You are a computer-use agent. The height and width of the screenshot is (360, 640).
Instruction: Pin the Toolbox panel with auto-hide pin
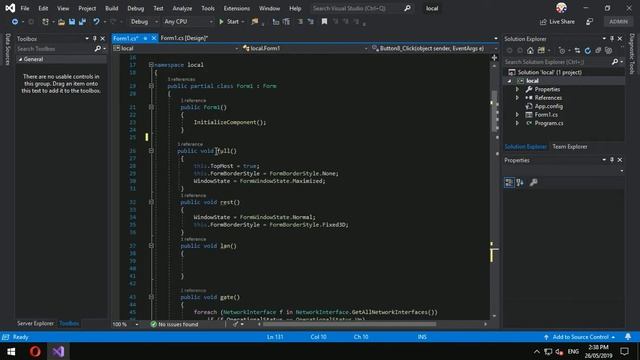95,38
